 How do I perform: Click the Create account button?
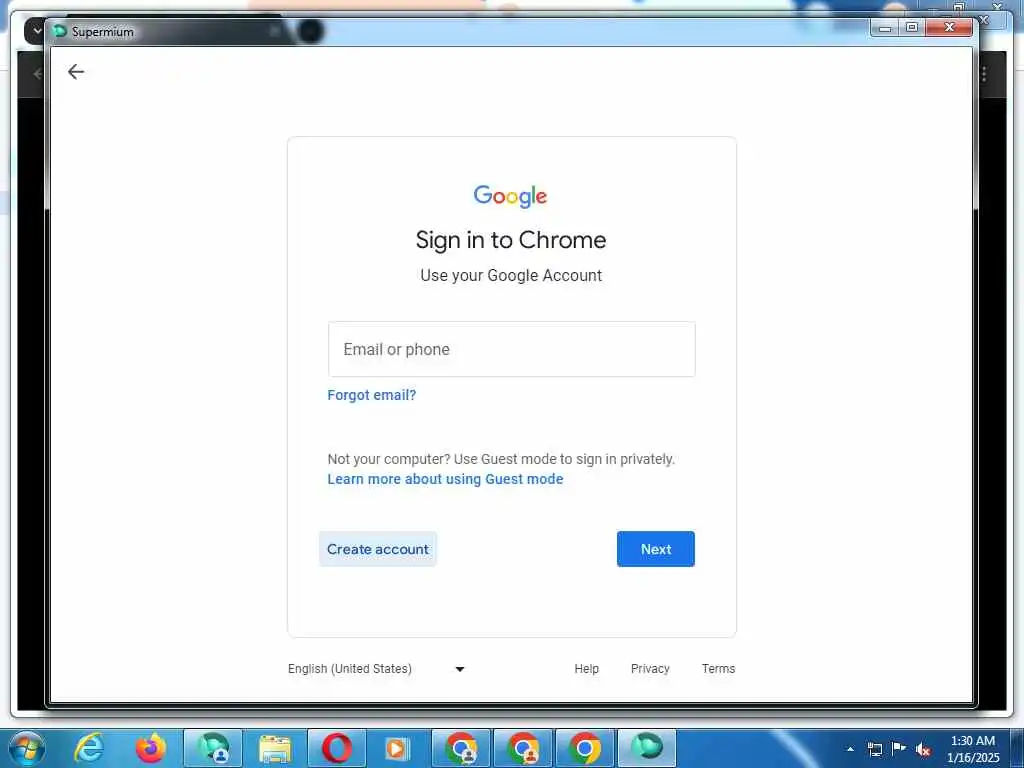pyautogui.click(x=377, y=549)
